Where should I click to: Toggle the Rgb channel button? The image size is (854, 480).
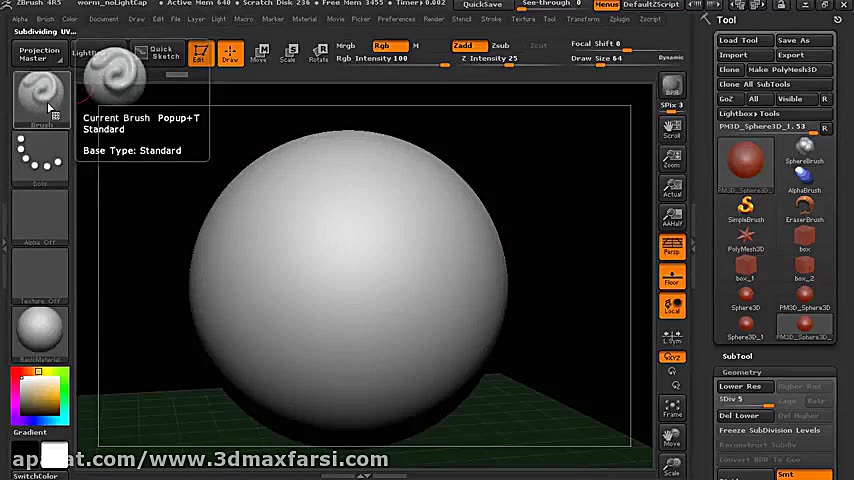(x=390, y=46)
